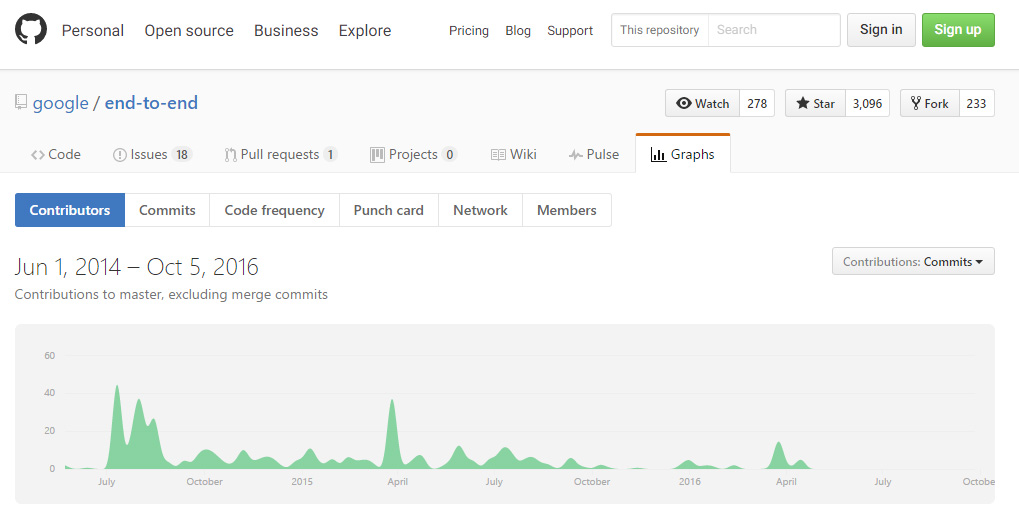This screenshot has height=523, width=1019.
Task: Click the Projects board icon
Action: point(378,155)
